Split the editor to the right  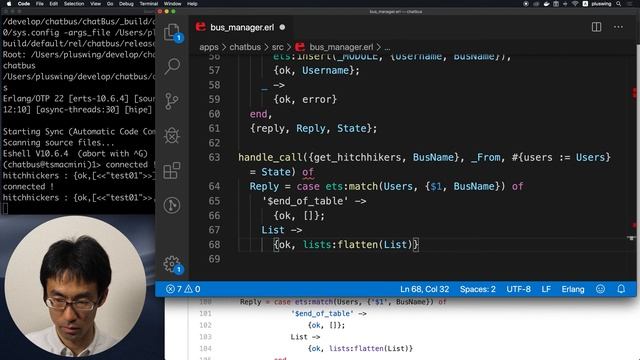[596, 27]
